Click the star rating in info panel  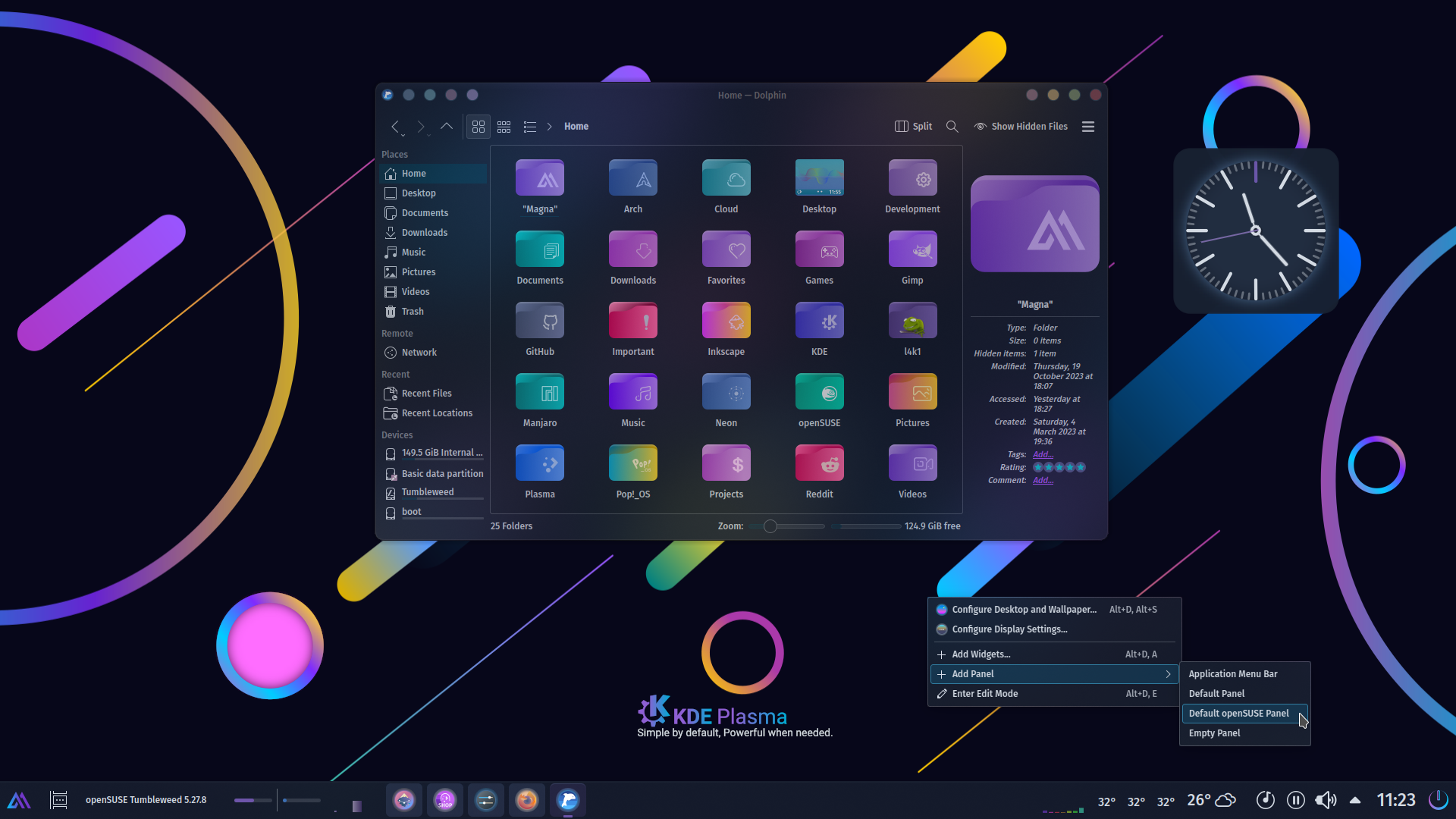[1059, 468]
